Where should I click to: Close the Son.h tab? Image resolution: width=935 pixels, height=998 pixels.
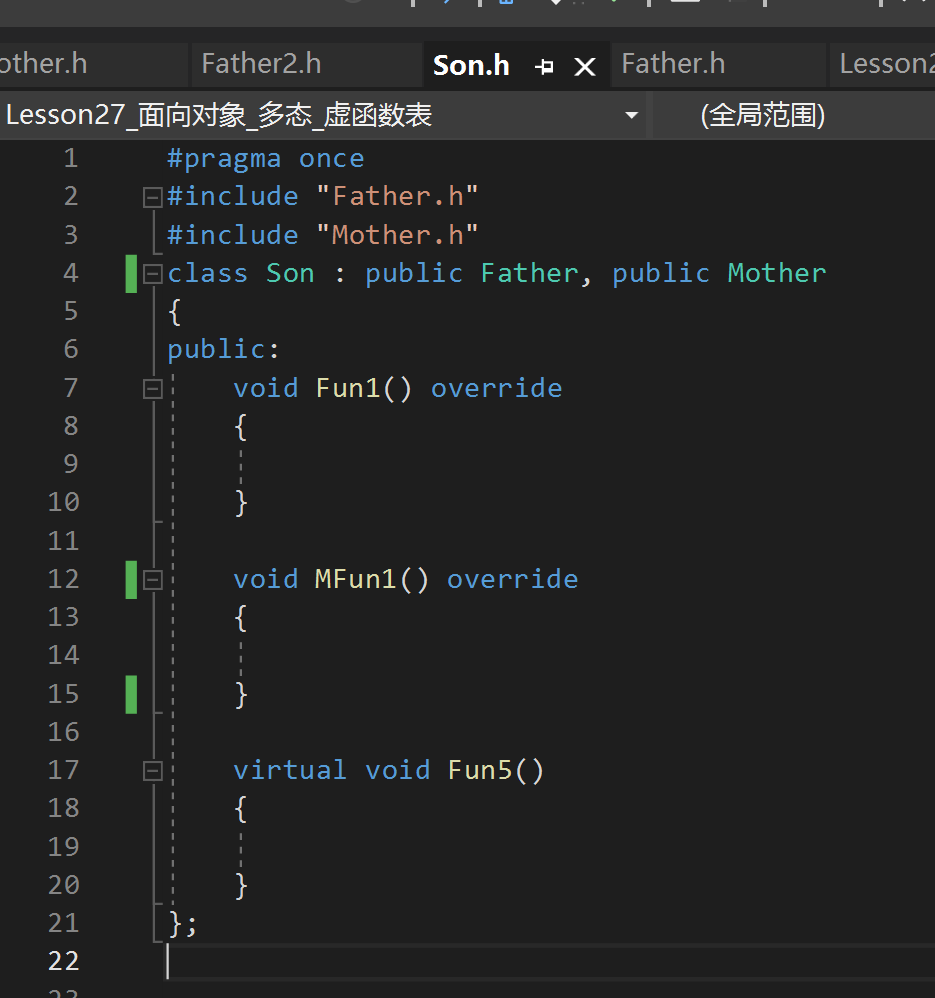point(584,66)
